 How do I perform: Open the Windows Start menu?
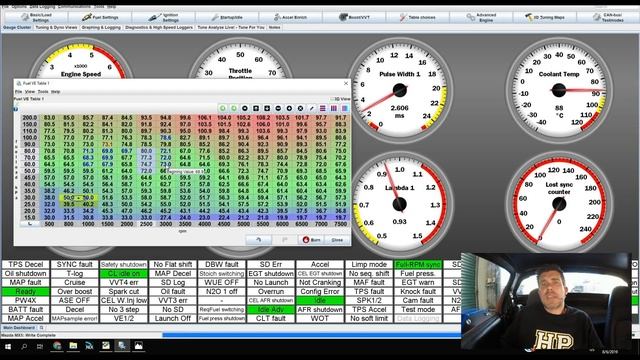coord(8,347)
